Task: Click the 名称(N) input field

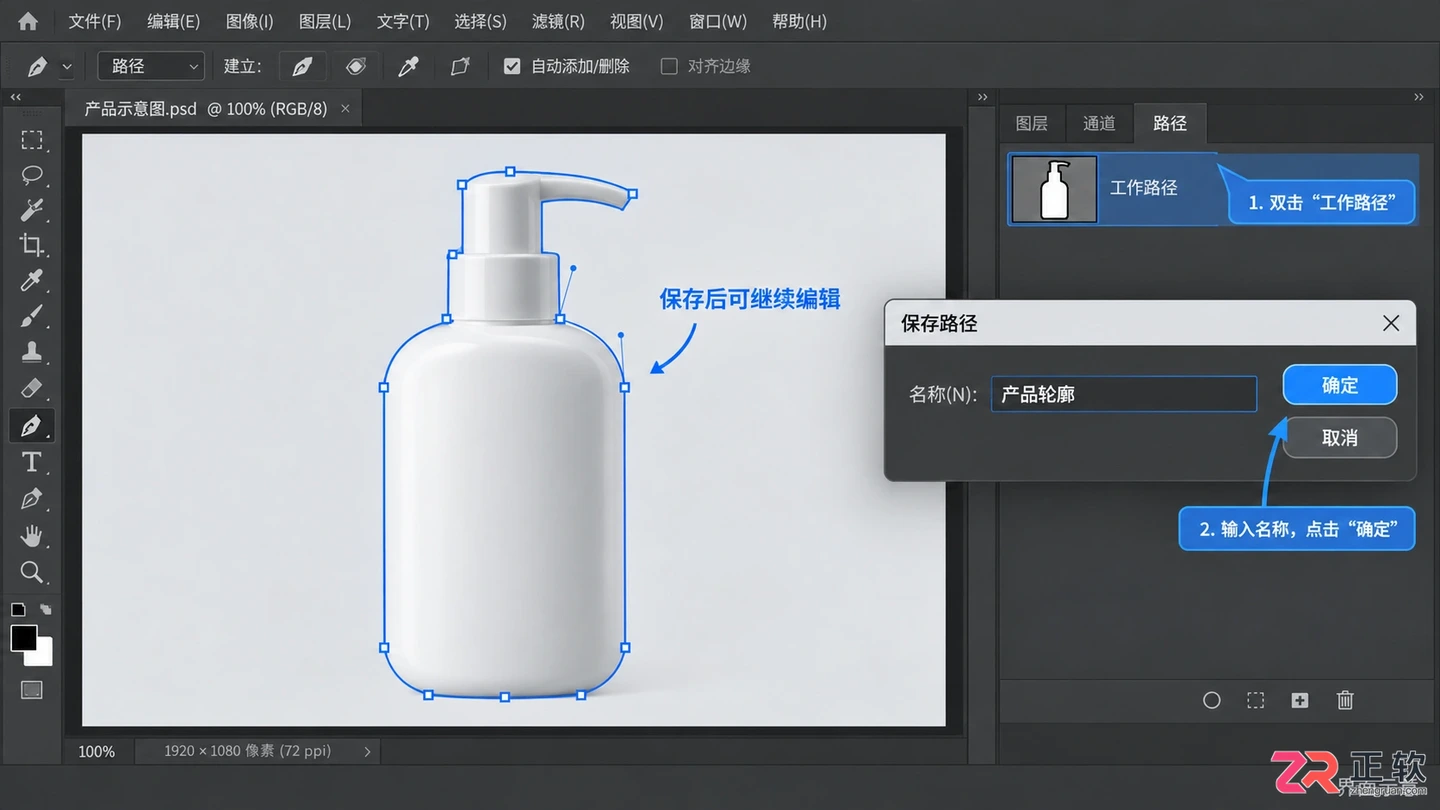Action: [x=1124, y=394]
